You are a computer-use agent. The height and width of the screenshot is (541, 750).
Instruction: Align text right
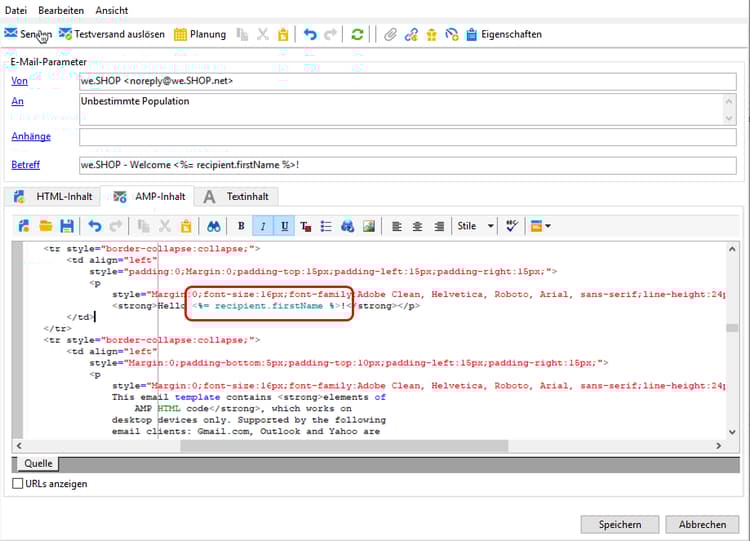point(439,226)
